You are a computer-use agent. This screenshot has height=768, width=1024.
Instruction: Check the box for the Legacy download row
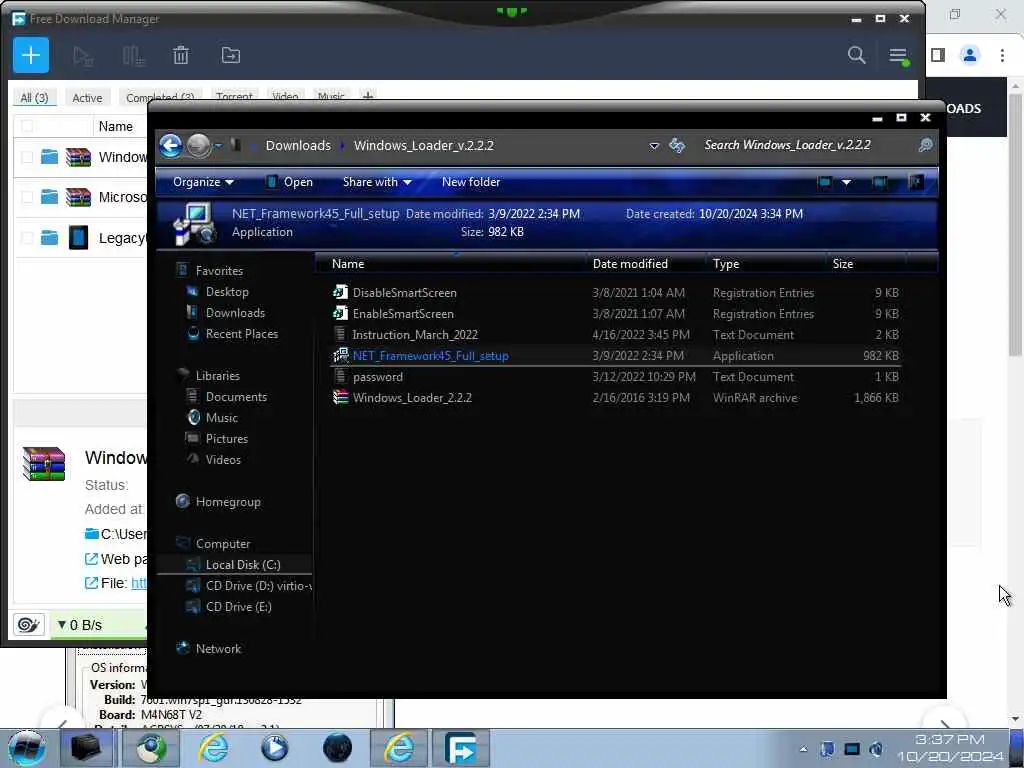pos(27,238)
